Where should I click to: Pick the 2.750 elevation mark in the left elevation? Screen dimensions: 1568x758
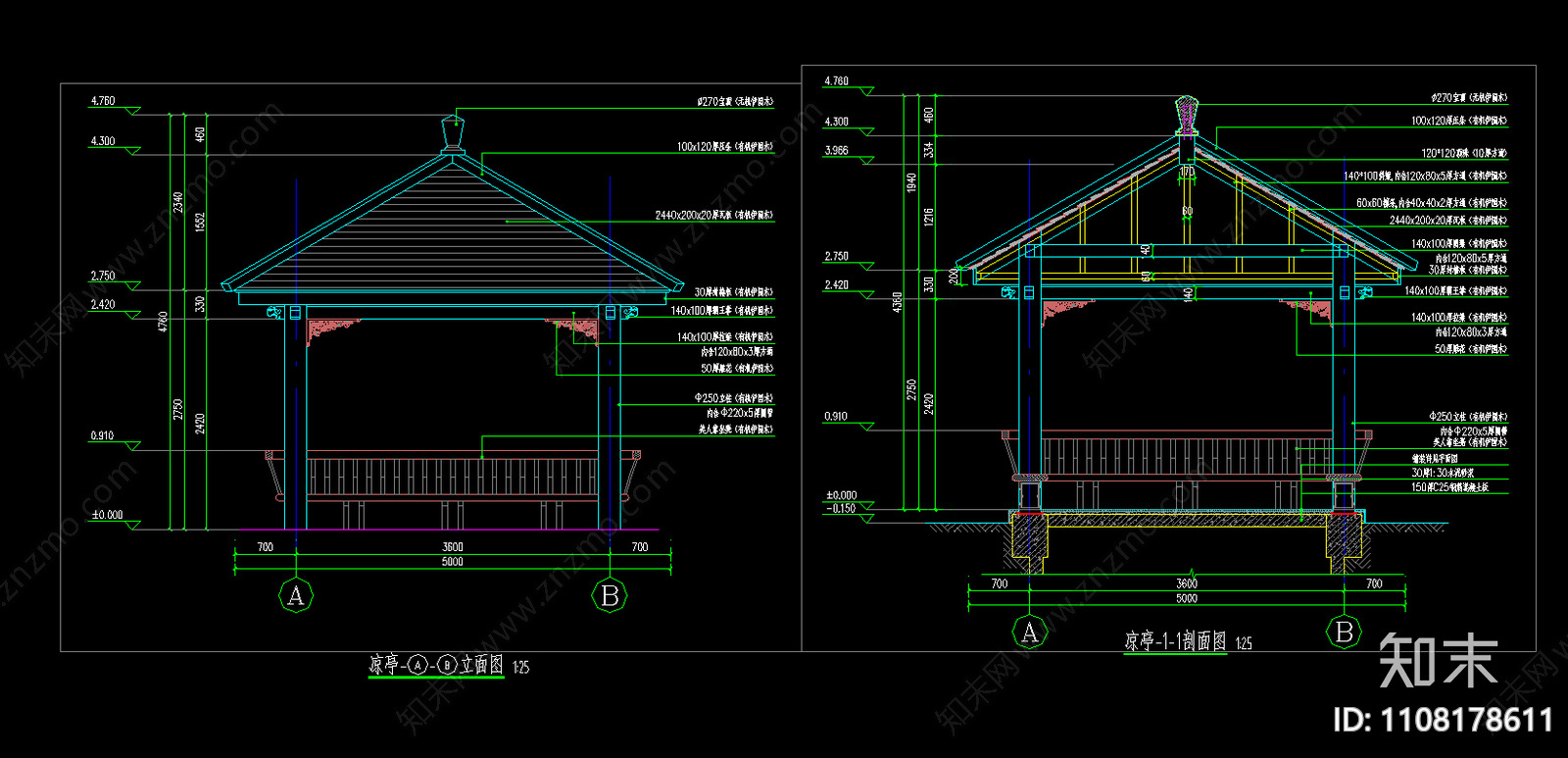click(103, 277)
